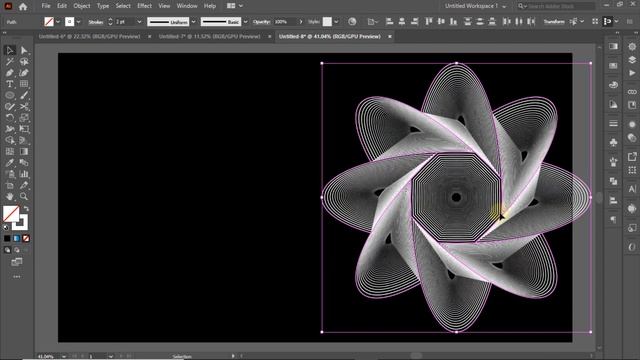The width and height of the screenshot is (640, 360).
Task: Swap fill and stroke colors
Action: coord(26,208)
